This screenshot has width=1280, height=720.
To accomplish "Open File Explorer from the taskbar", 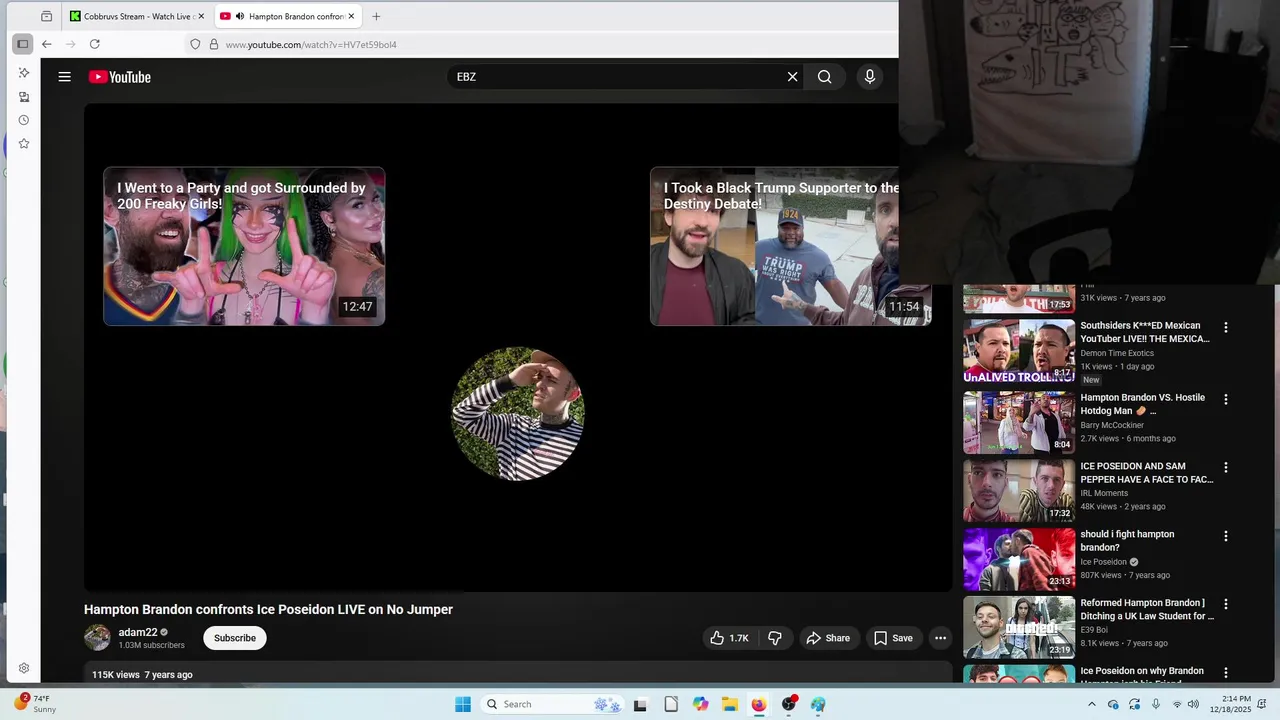I will [730, 704].
